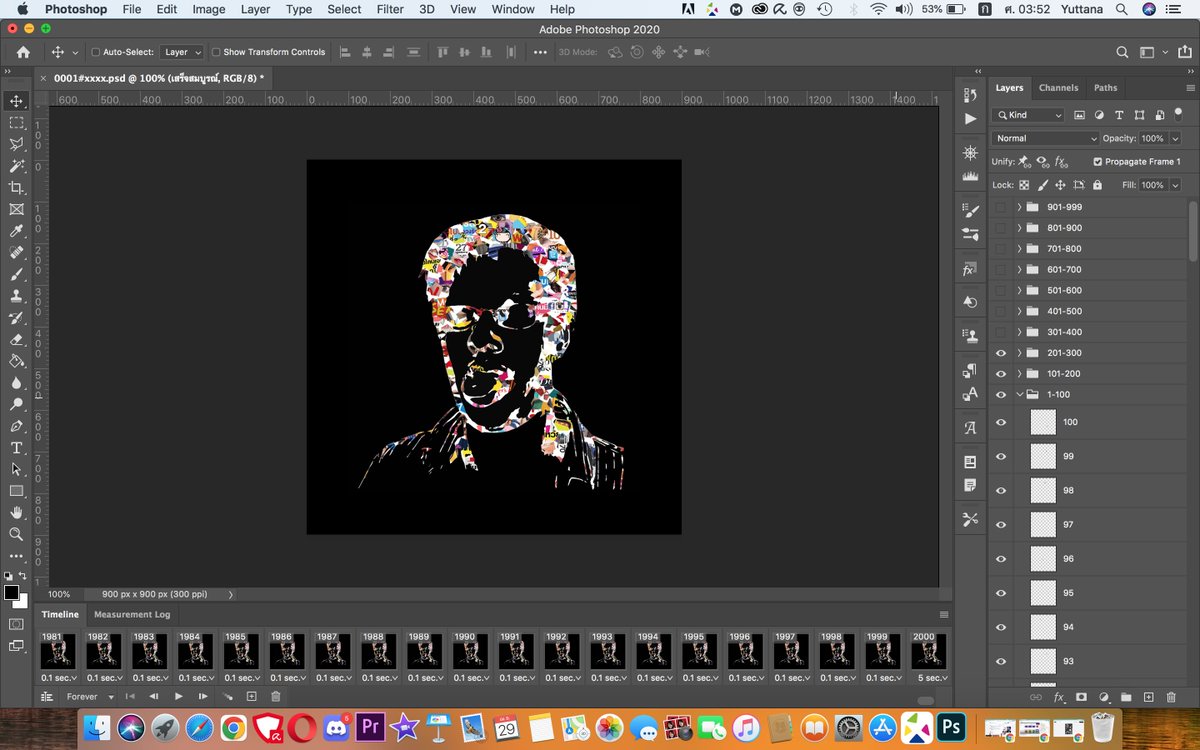Image resolution: width=1200 pixels, height=750 pixels.
Task: Select the Spot Healing Brush tool
Action: 16,253
